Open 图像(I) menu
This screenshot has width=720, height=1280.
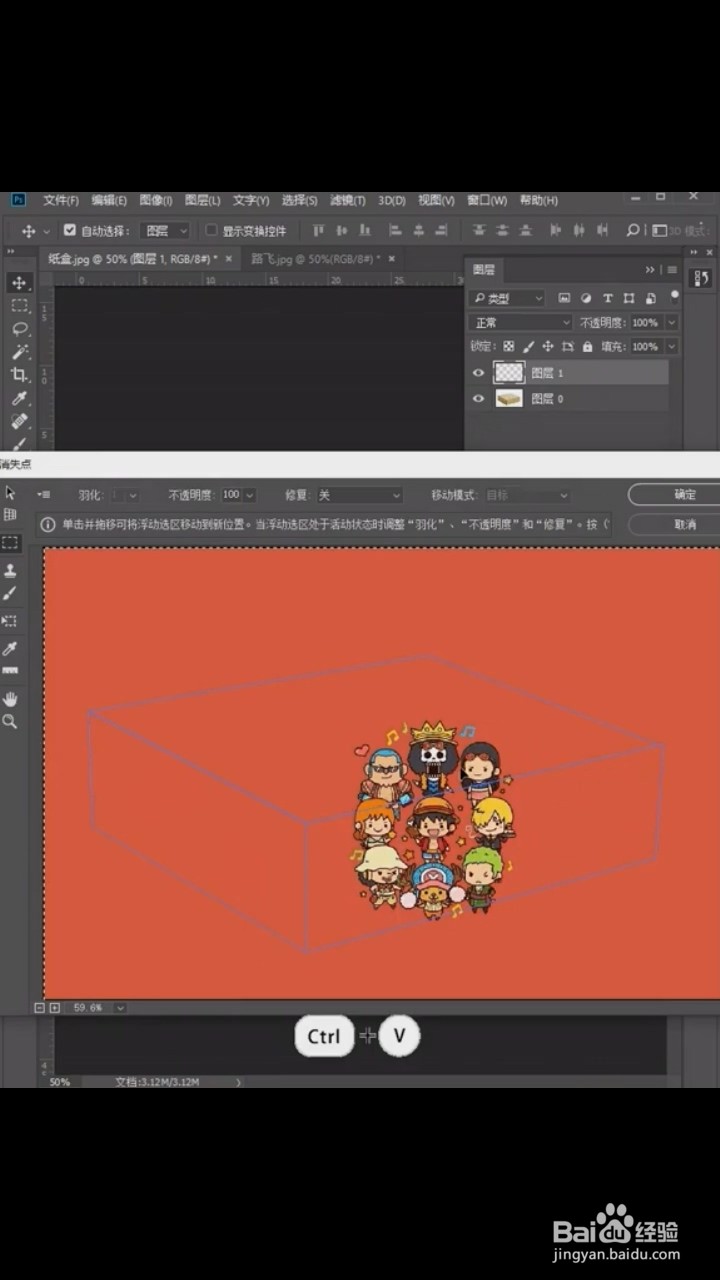click(x=155, y=200)
